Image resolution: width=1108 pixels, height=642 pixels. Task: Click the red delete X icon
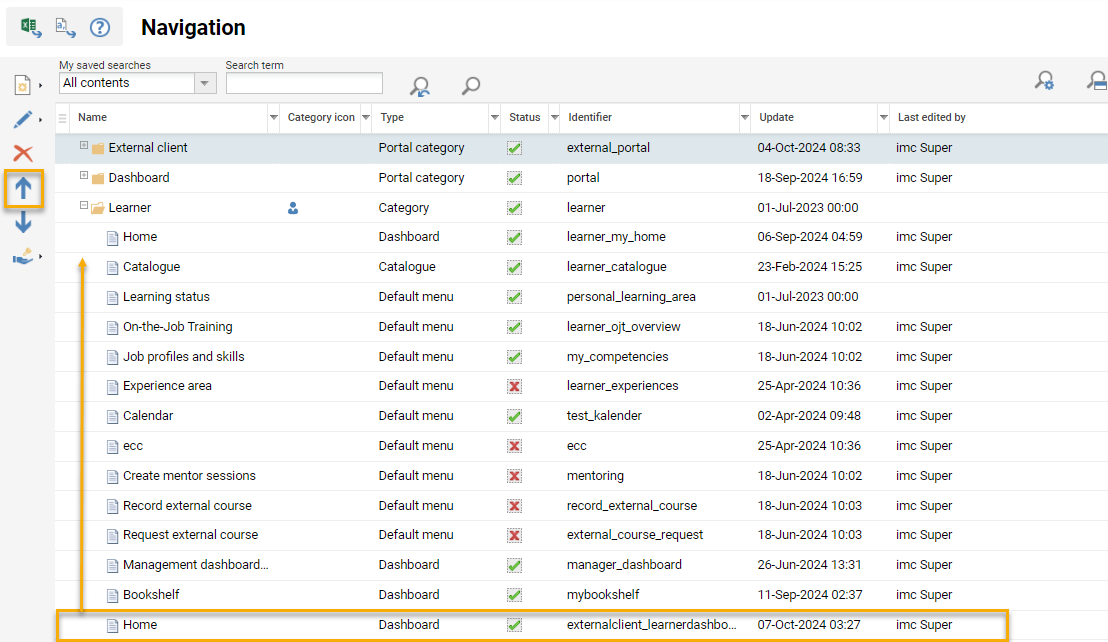23,153
